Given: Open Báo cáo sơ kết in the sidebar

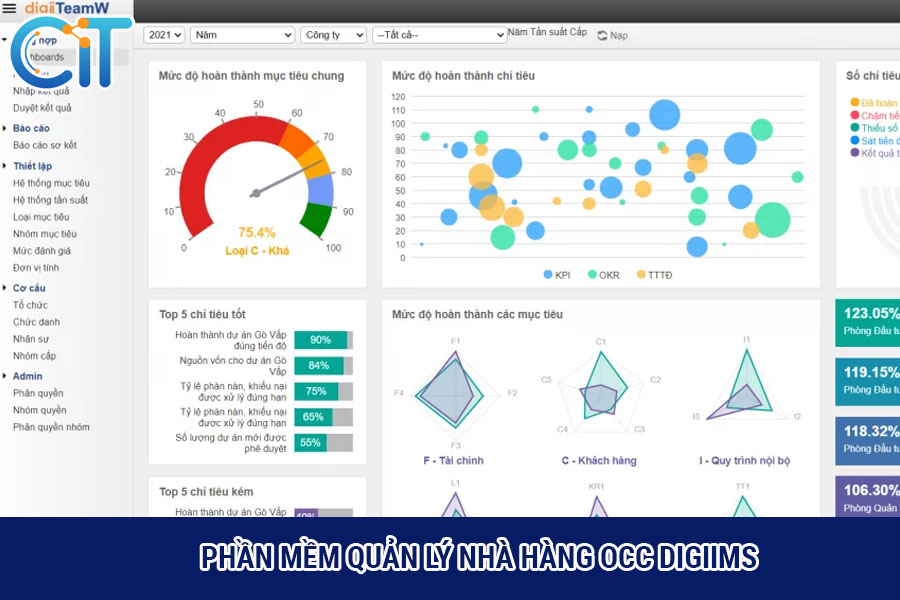Looking at the screenshot, I should (x=45, y=145).
